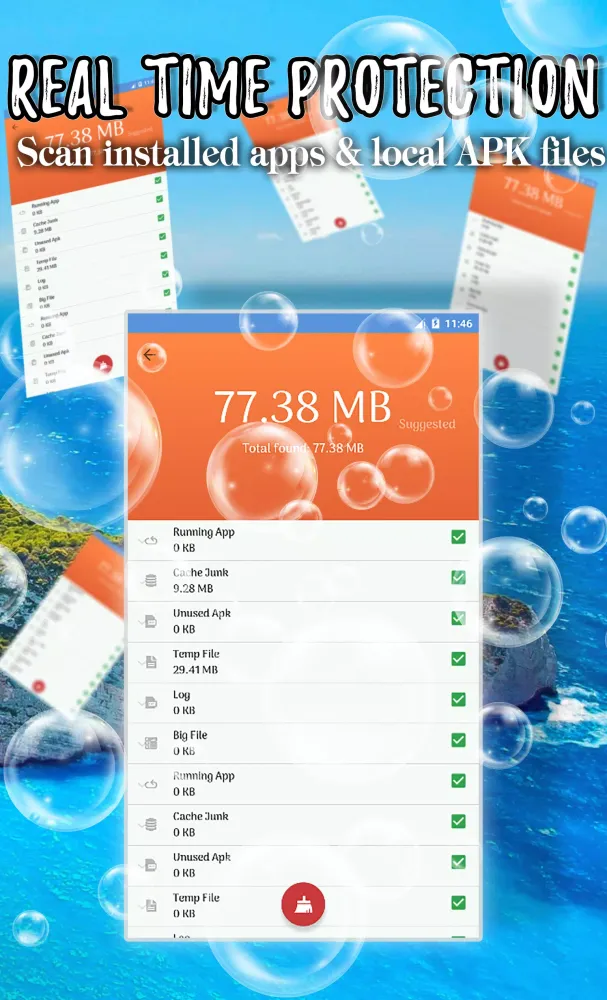Tap the signal strength icon in status bar
The image size is (607, 1000).
420,324
